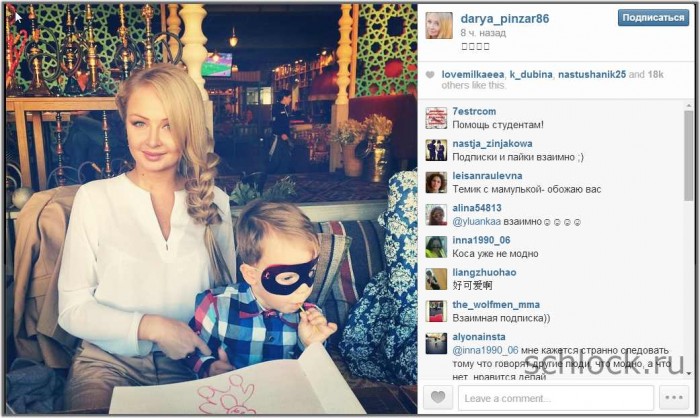
Task: Click the comments scrollbar down arrow
Action: (x=689, y=372)
